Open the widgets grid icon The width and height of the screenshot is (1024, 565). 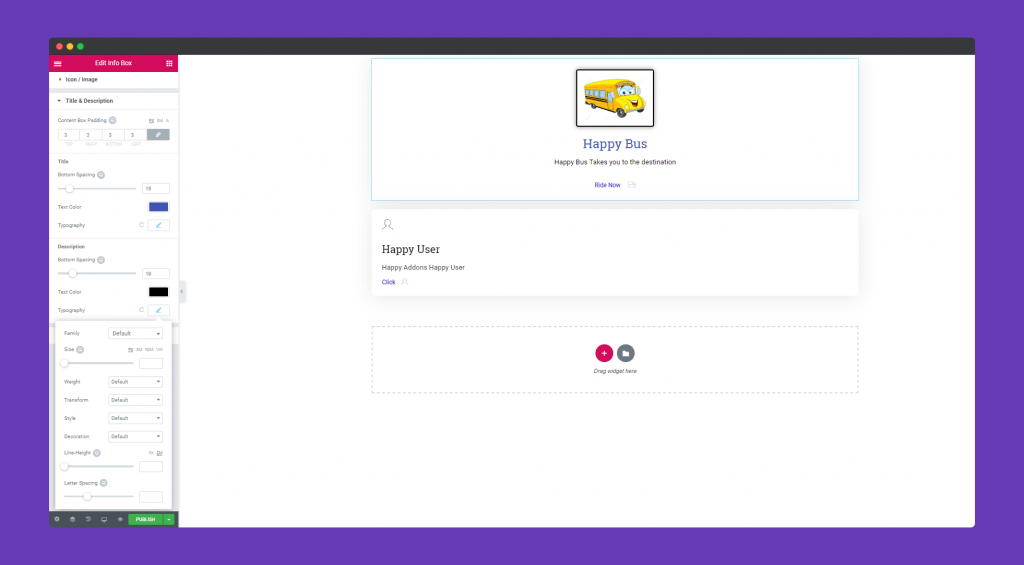pos(169,63)
